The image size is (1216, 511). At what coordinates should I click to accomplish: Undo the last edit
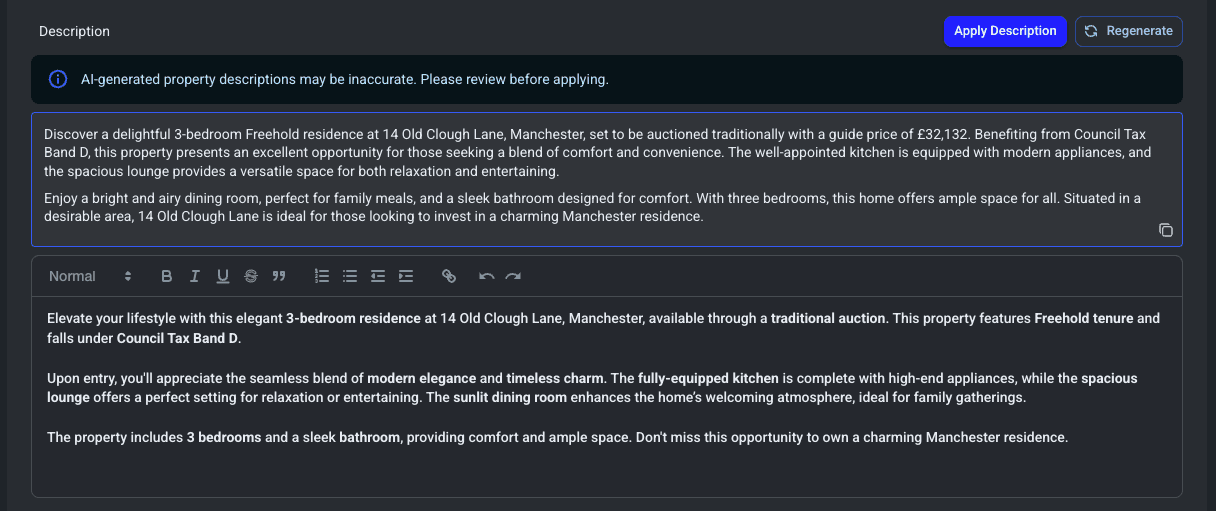487,276
